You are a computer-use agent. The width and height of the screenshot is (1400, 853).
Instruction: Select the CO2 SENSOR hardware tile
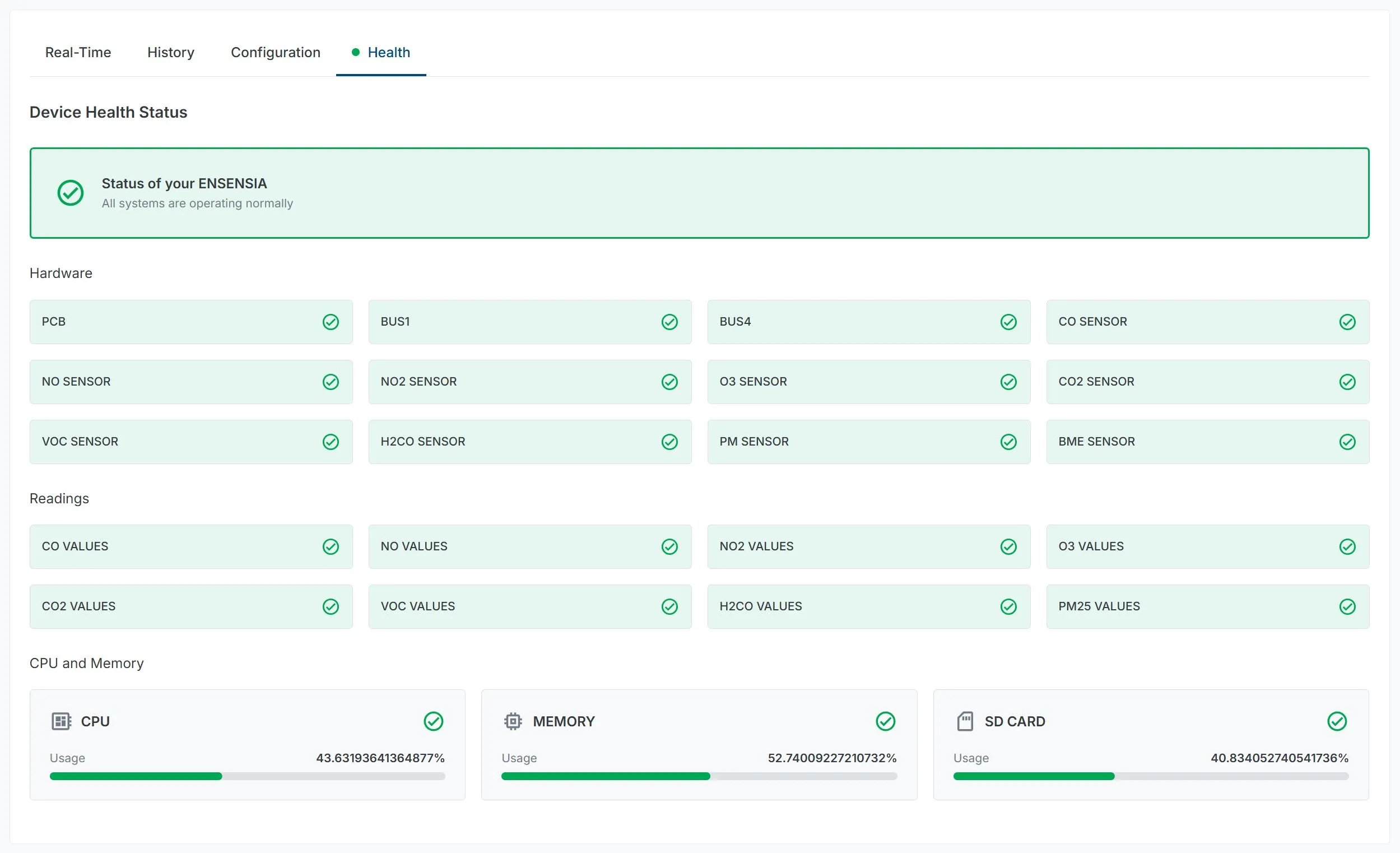(x=1207, y=382)
